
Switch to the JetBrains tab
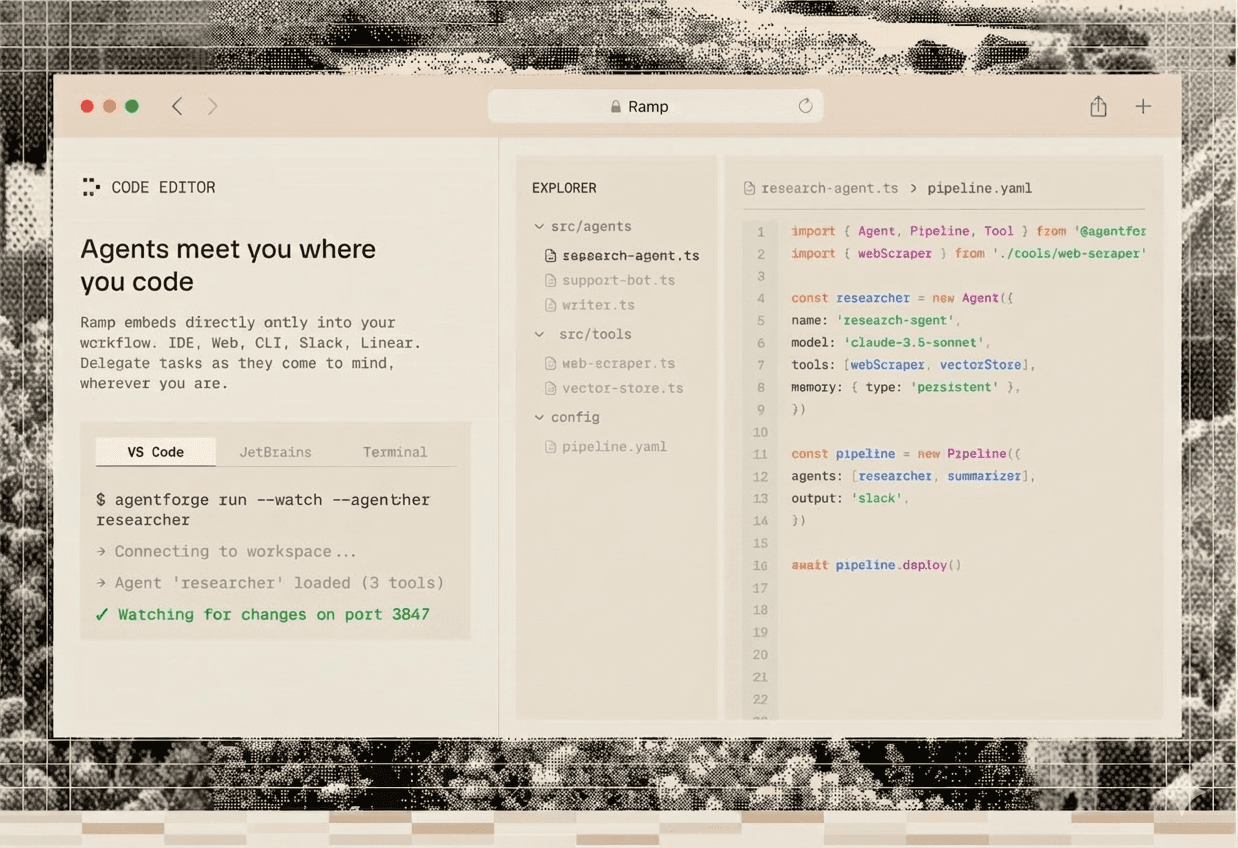point(275,452)
